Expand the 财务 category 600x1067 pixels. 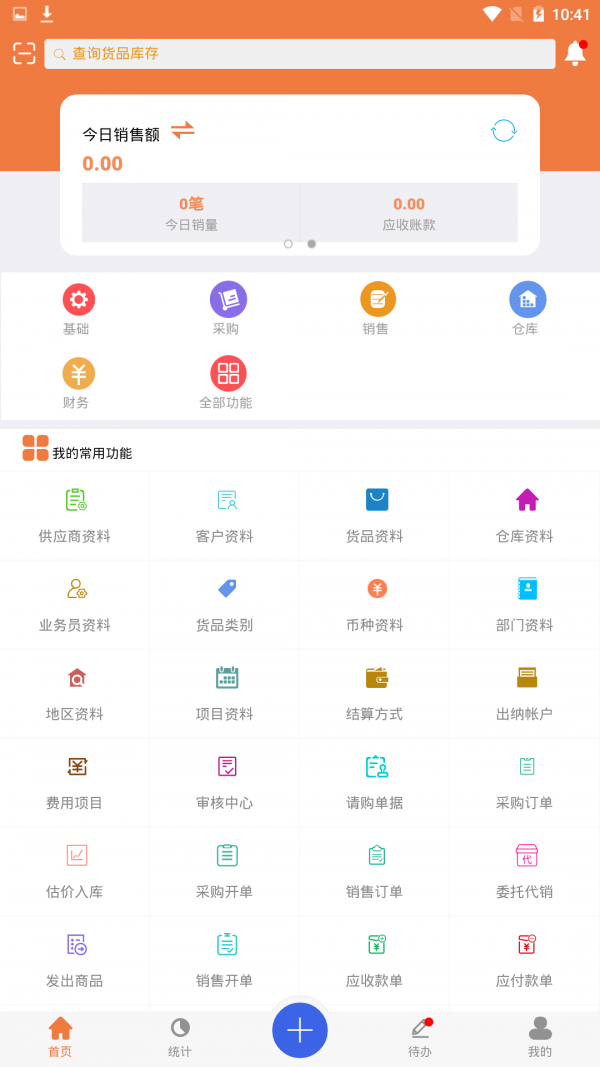78,383
